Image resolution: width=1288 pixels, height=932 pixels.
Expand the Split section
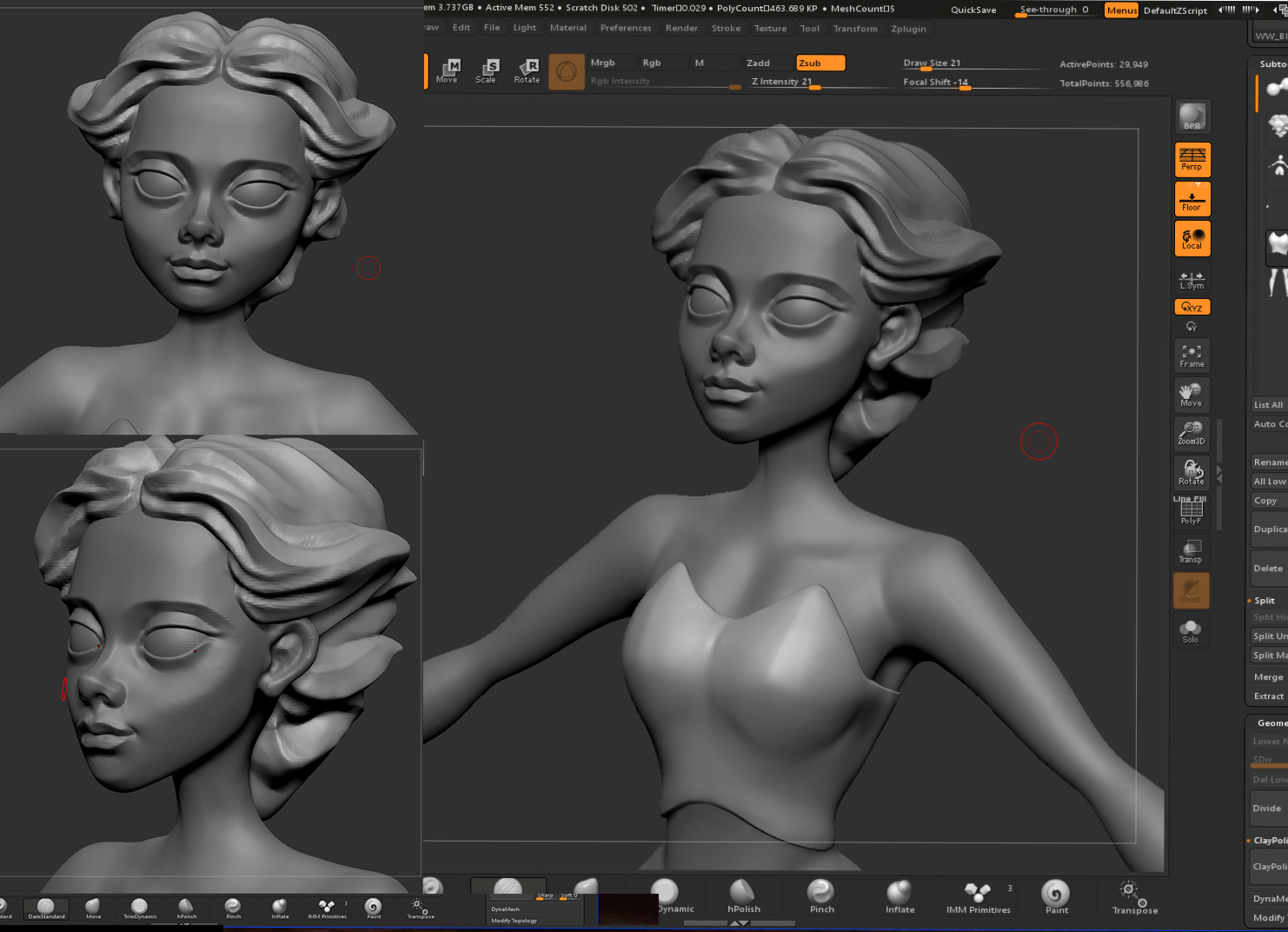tap(1265, 601)
